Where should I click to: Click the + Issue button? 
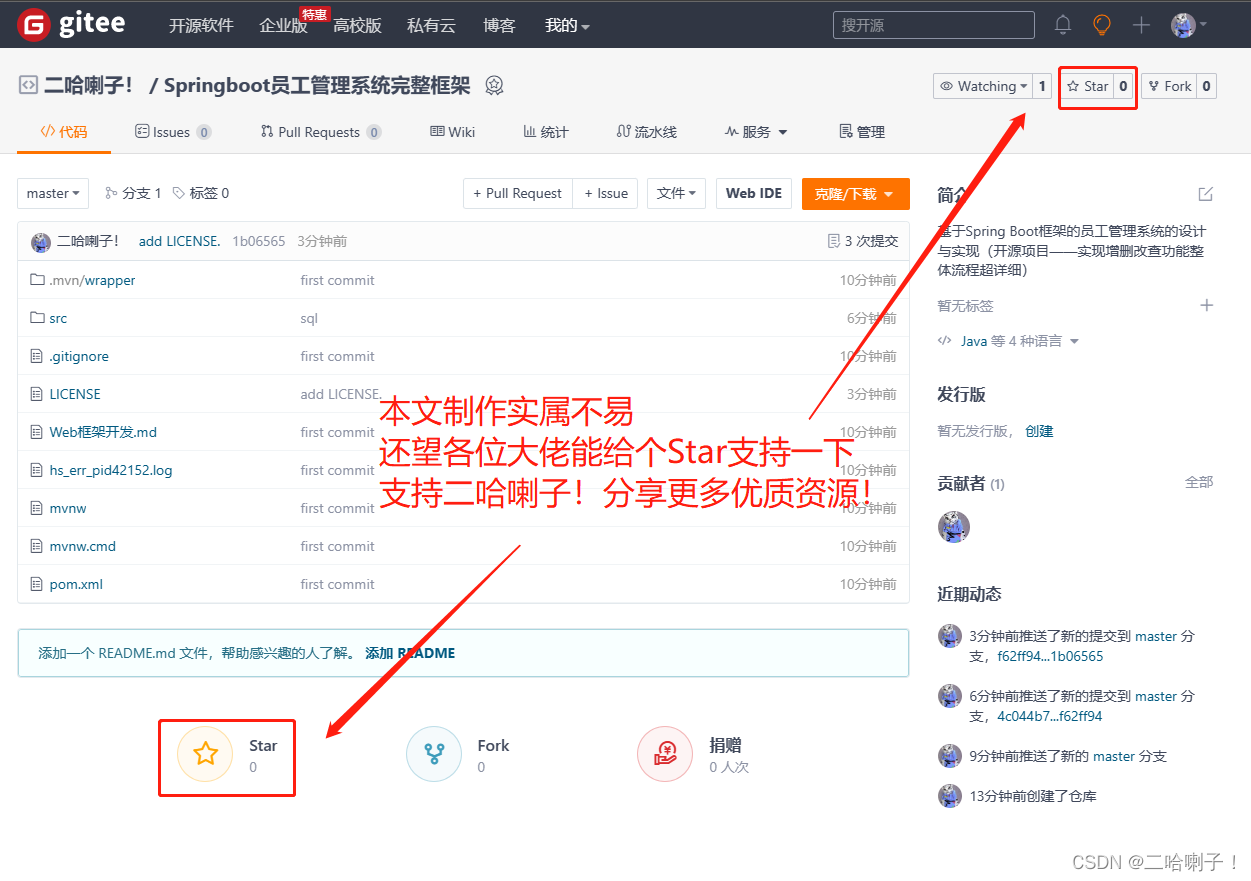coord(606,193)
